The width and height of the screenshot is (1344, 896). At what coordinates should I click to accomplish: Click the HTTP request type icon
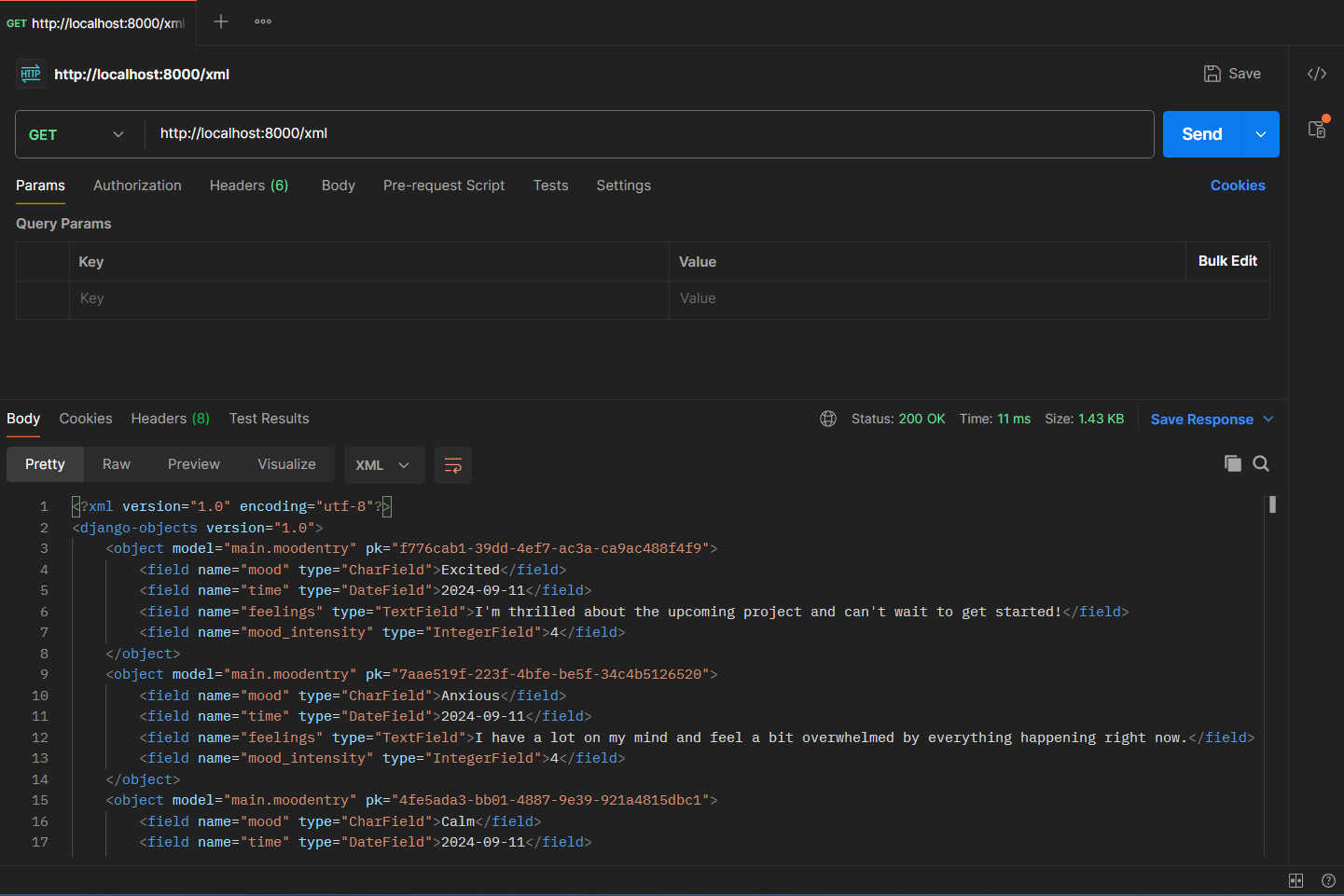tap(31, 74)
